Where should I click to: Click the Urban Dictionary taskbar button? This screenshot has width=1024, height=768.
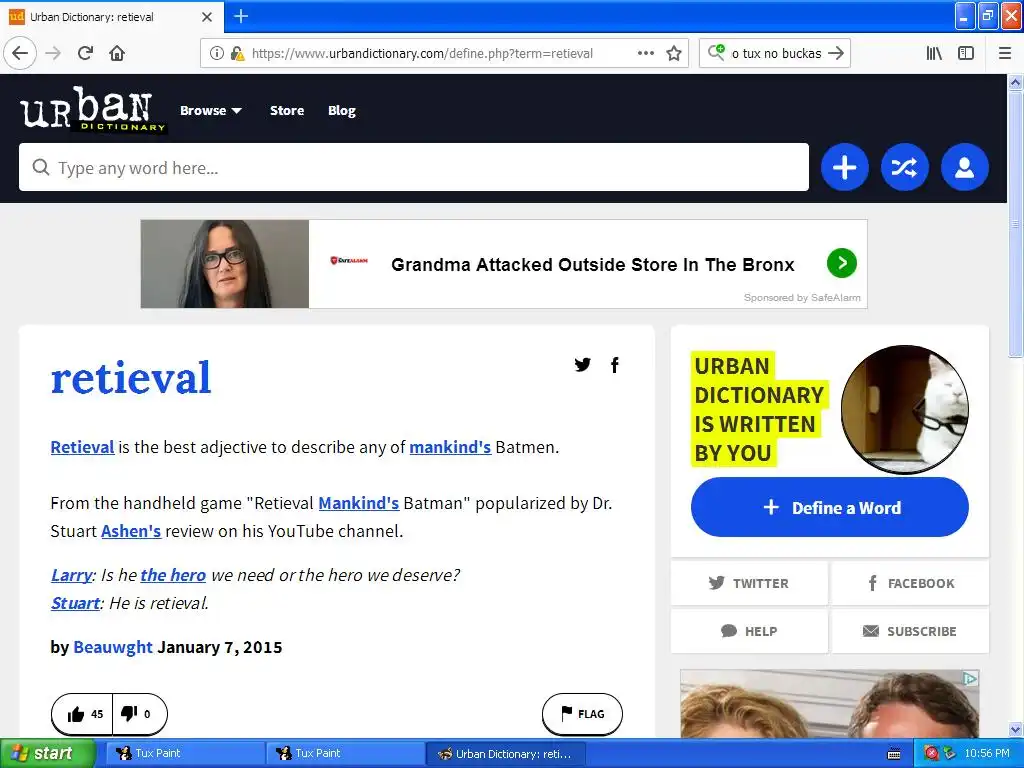coord(504,754)
